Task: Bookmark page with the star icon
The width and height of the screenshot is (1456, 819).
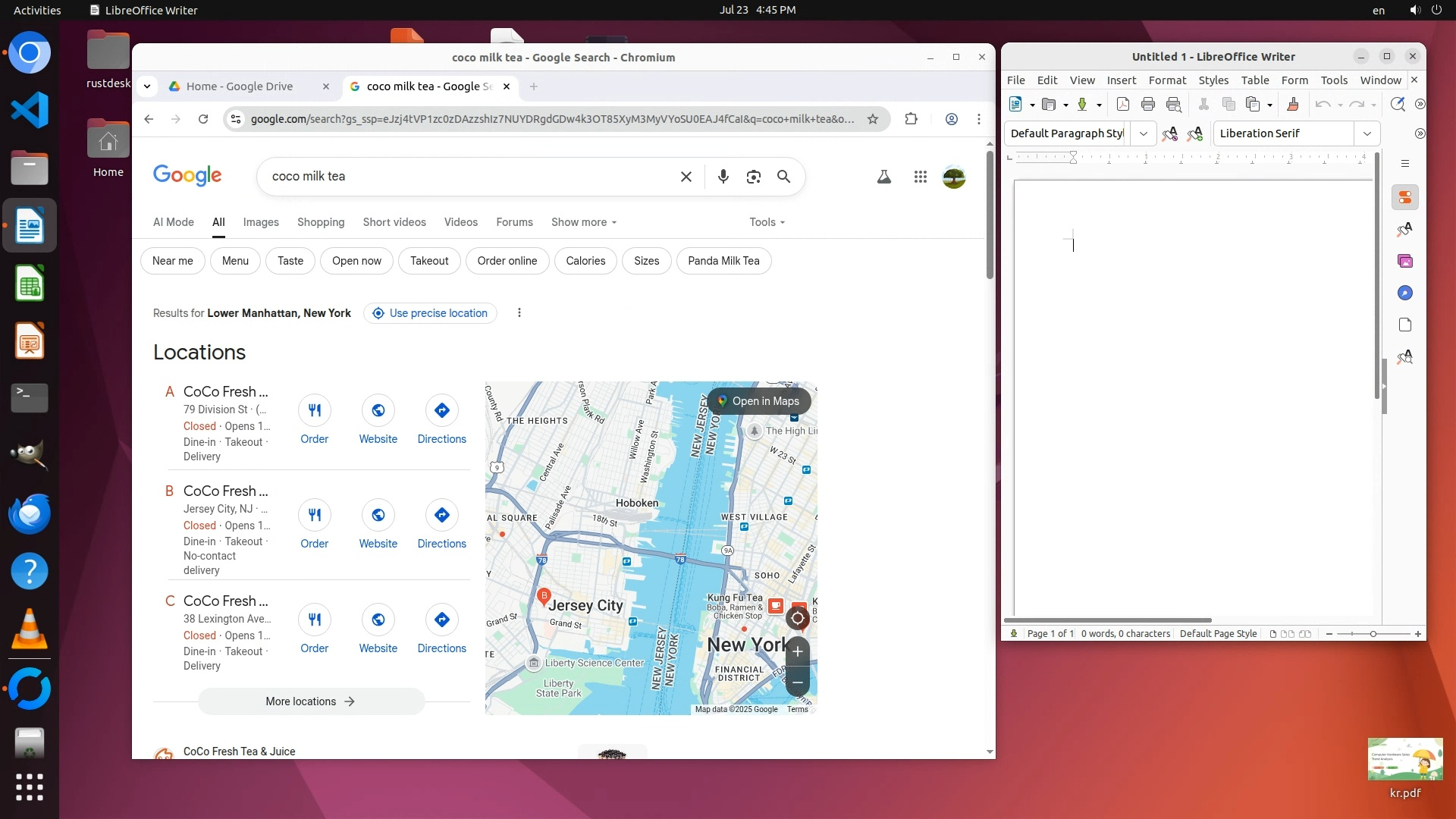Action: 873,119
